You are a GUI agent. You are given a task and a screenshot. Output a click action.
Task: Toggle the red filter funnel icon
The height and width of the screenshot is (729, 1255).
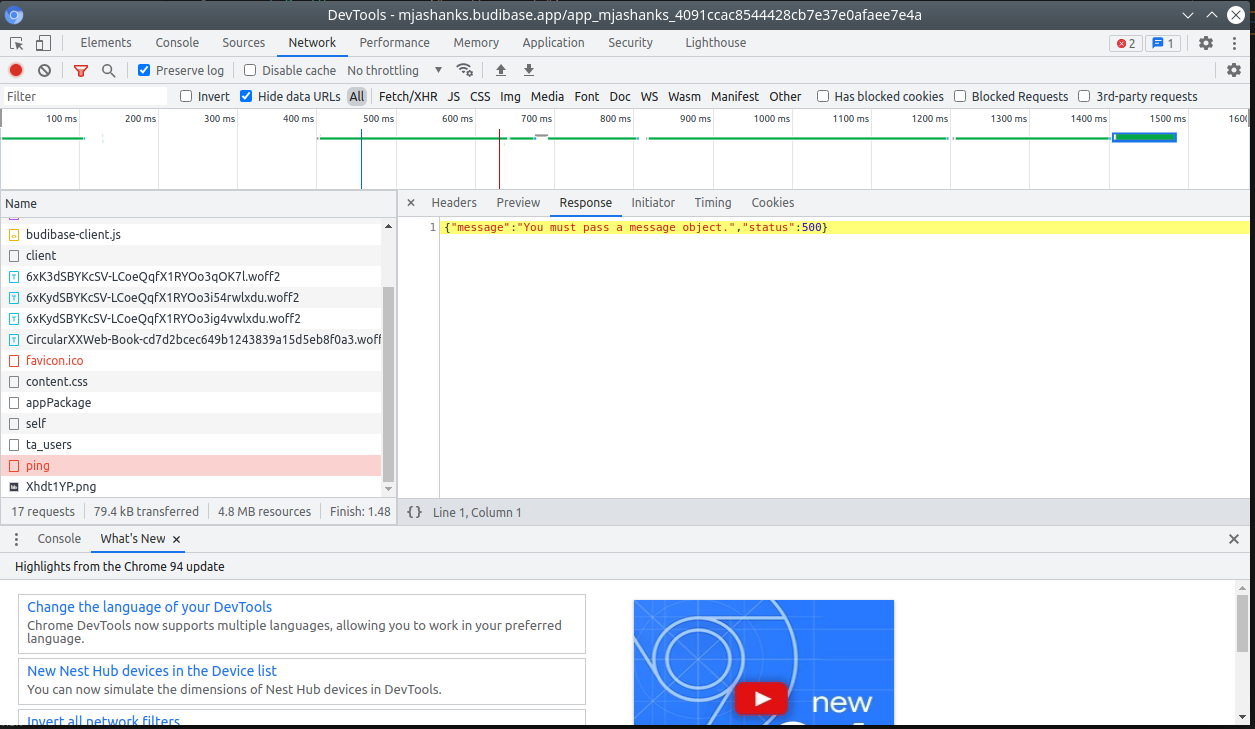[x=81, y=70]
